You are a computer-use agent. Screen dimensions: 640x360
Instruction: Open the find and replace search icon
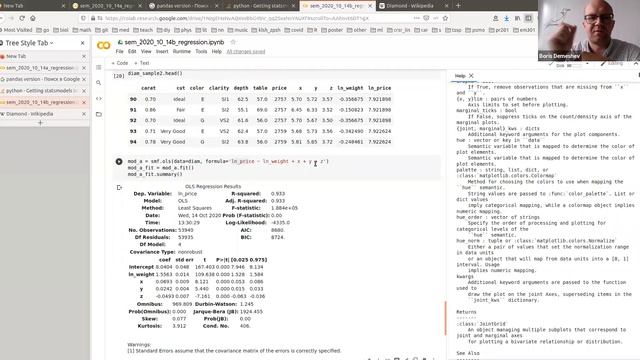(x=99, y=83)
